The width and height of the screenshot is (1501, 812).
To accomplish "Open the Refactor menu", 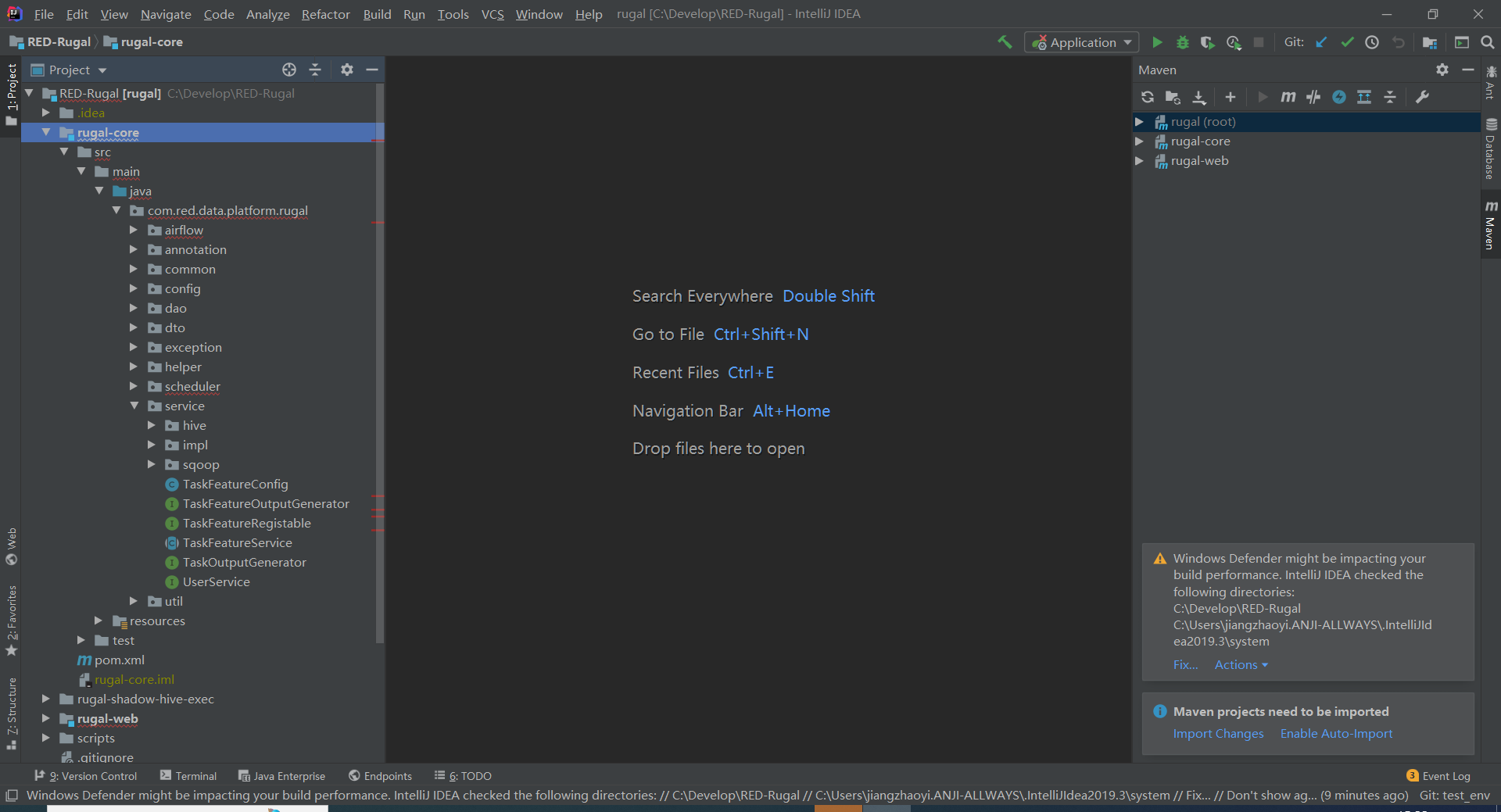I will [326, 14].
